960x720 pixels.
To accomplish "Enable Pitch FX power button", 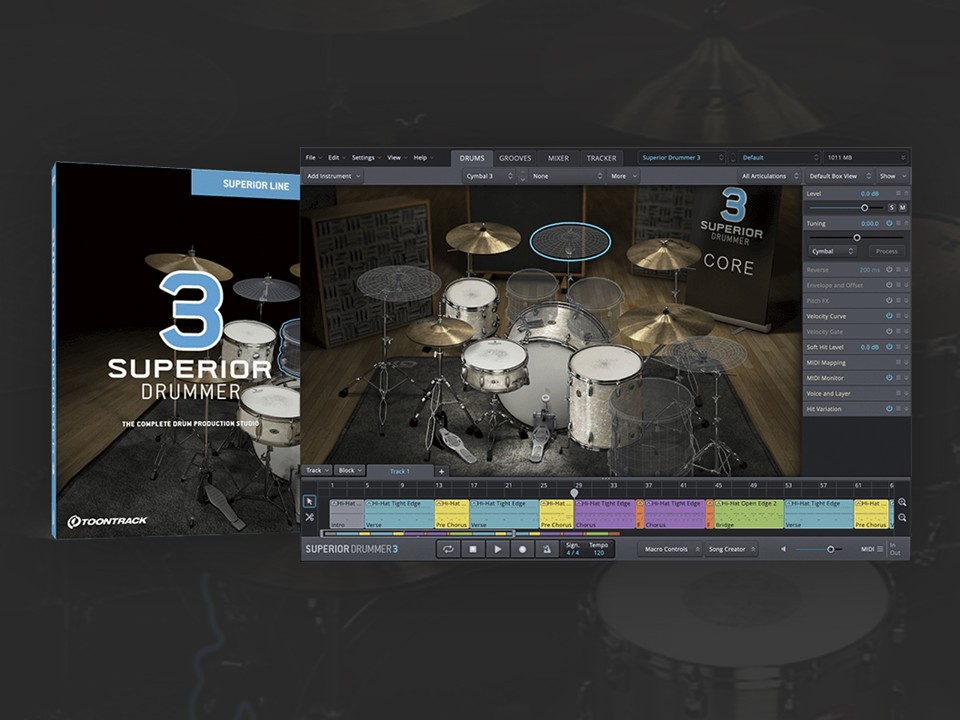I will pyautogui.click(x=889, y=301).
